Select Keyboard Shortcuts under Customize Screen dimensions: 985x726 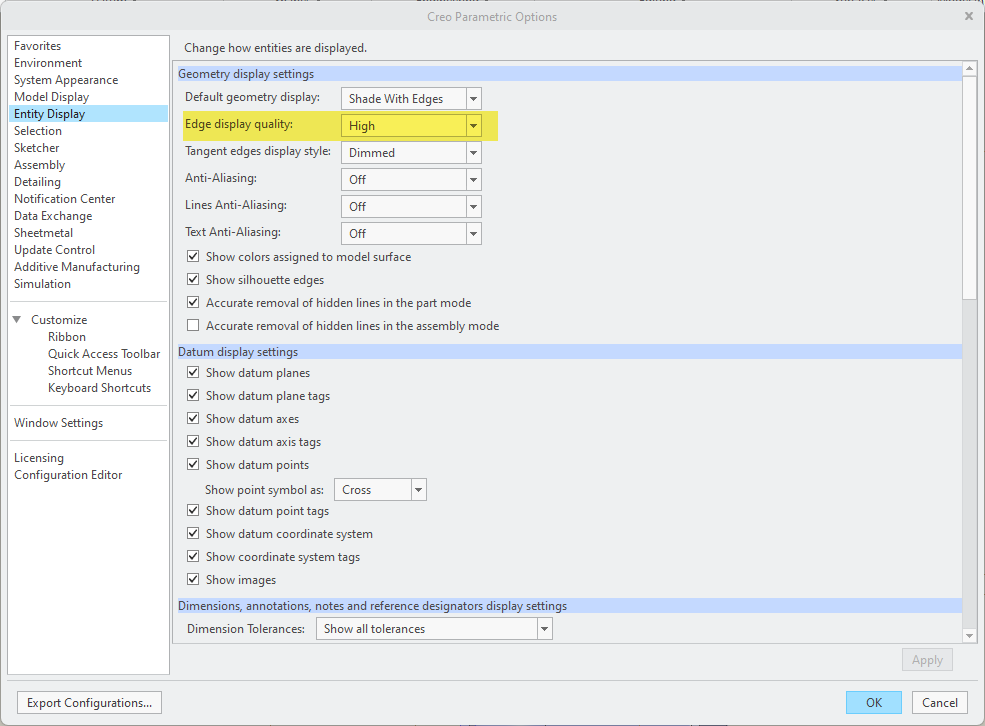(x=99, y=388)
